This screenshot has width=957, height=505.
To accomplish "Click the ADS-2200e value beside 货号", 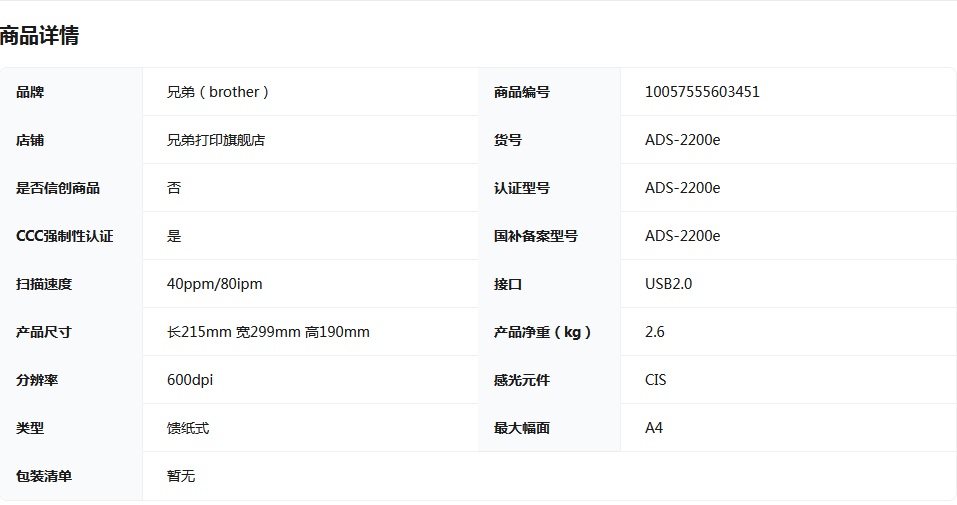I will 682,140.
